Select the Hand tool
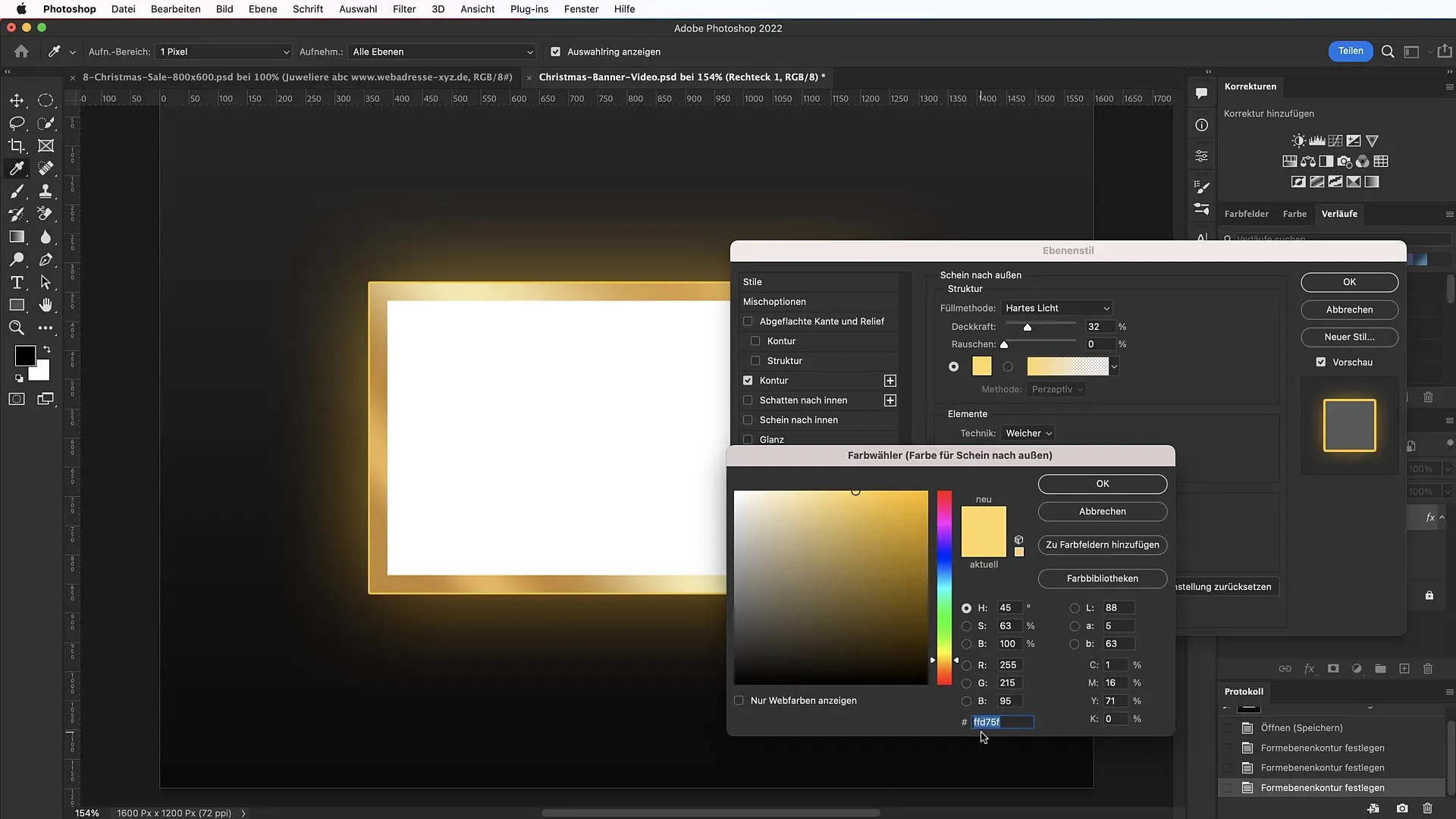The height and width of the screenshot is (819, 1456). click(x=45, y=305)
